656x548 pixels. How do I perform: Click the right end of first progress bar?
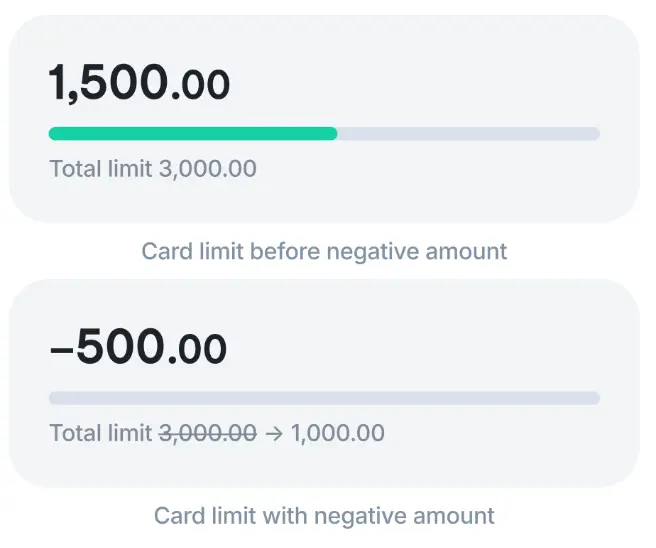[592, 134]
